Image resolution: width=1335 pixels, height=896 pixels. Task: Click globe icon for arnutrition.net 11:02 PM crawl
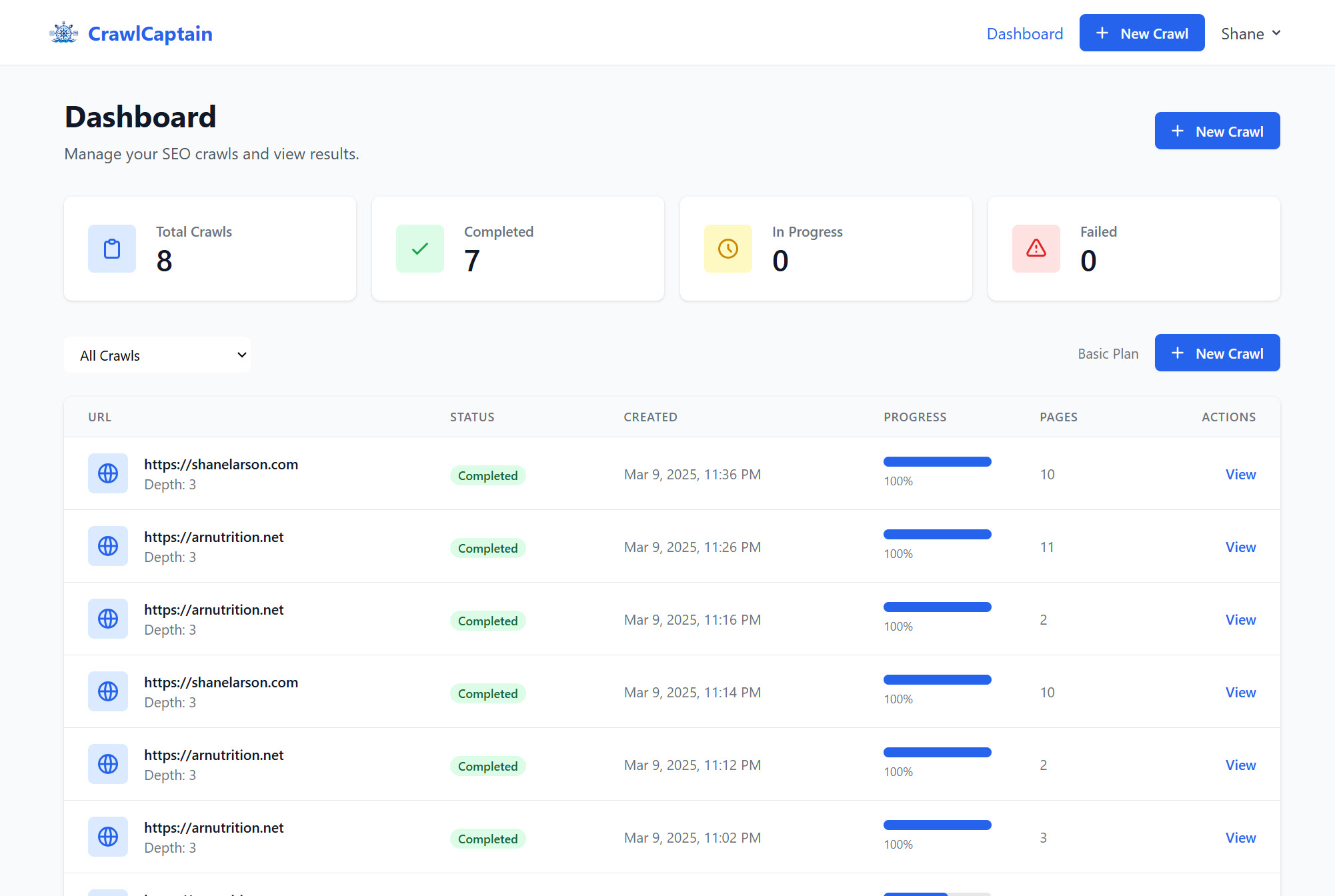click(x=108, y=837)
